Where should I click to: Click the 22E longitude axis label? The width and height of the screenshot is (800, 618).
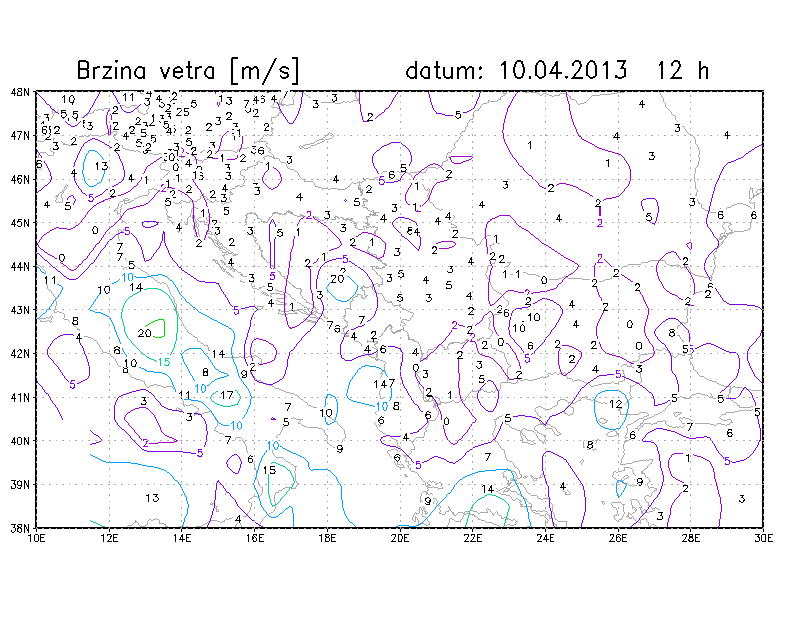tap(472, 538)
